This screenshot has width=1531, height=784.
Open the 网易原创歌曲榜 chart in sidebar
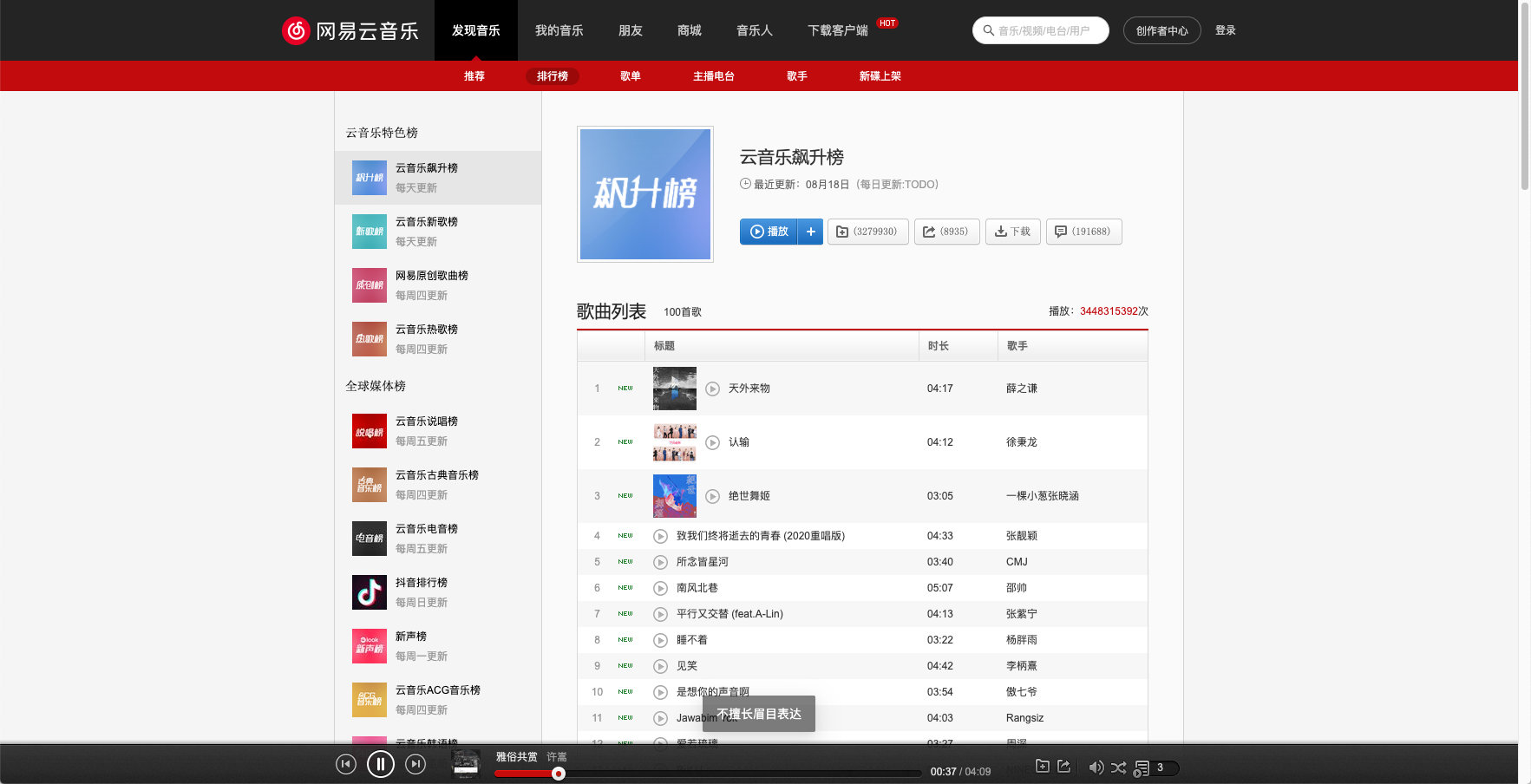(x=438, y=285)
